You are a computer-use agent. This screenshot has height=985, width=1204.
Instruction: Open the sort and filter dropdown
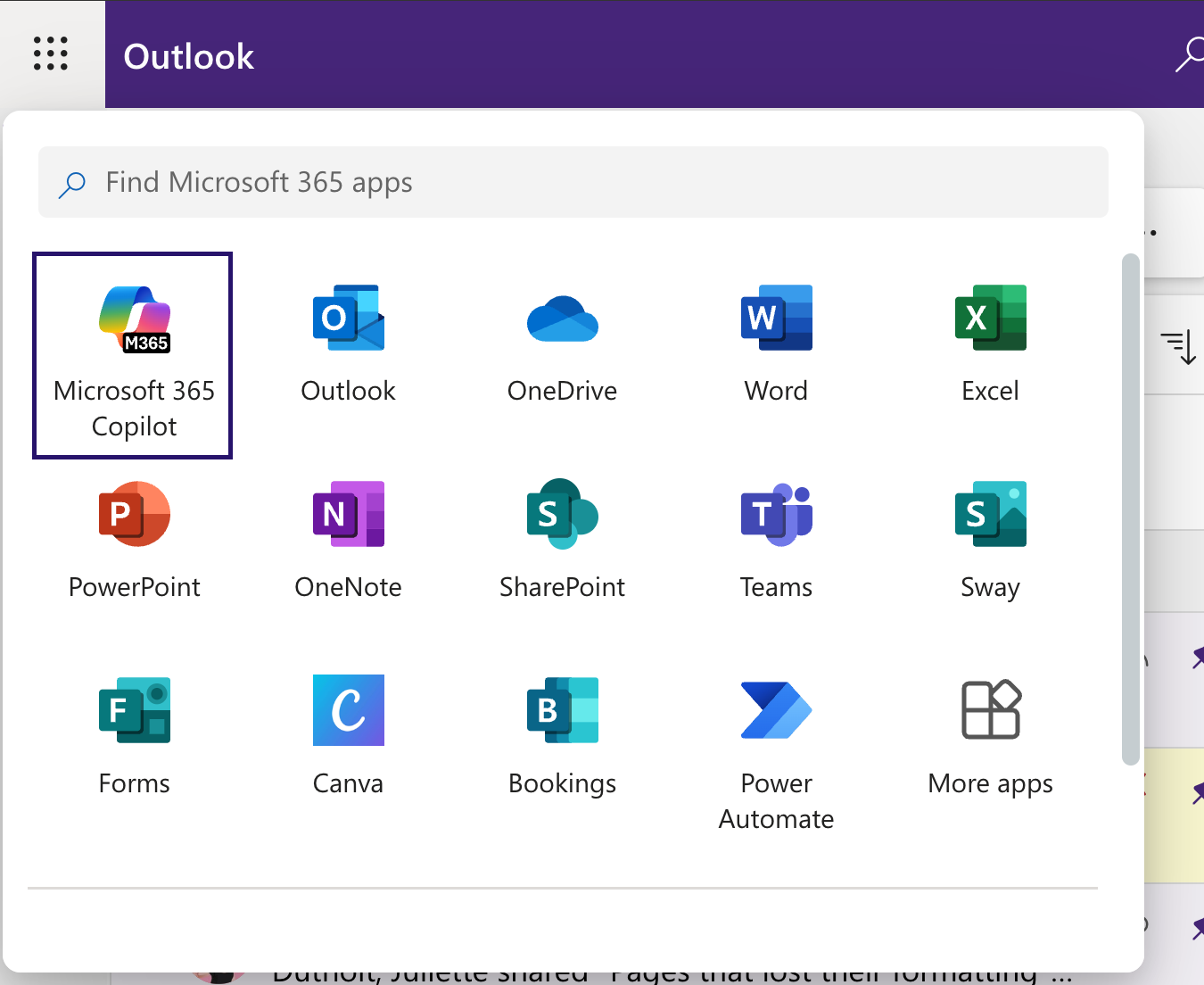(1178, 346)
